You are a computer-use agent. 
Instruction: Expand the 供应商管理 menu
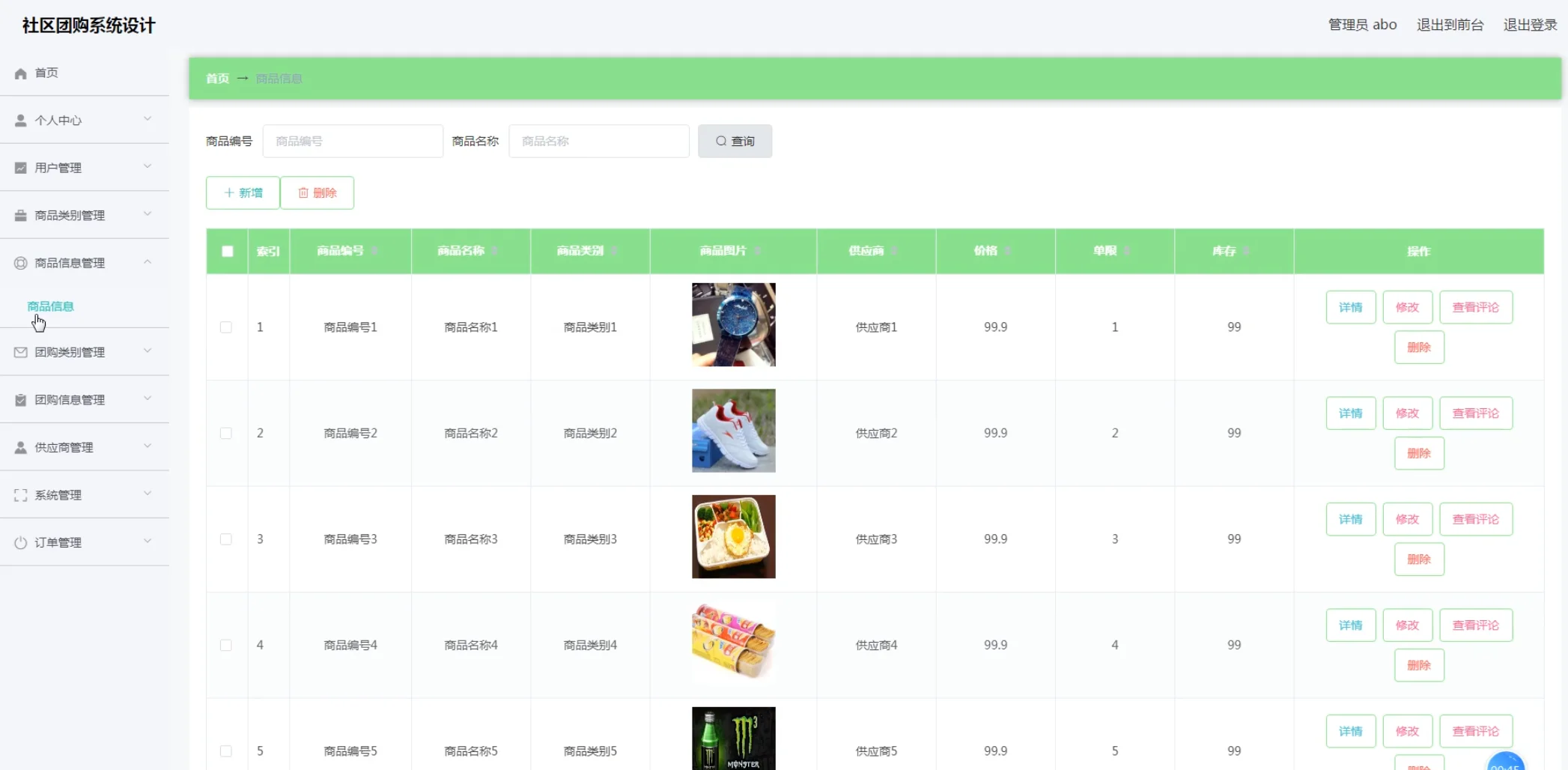[148, 446]
